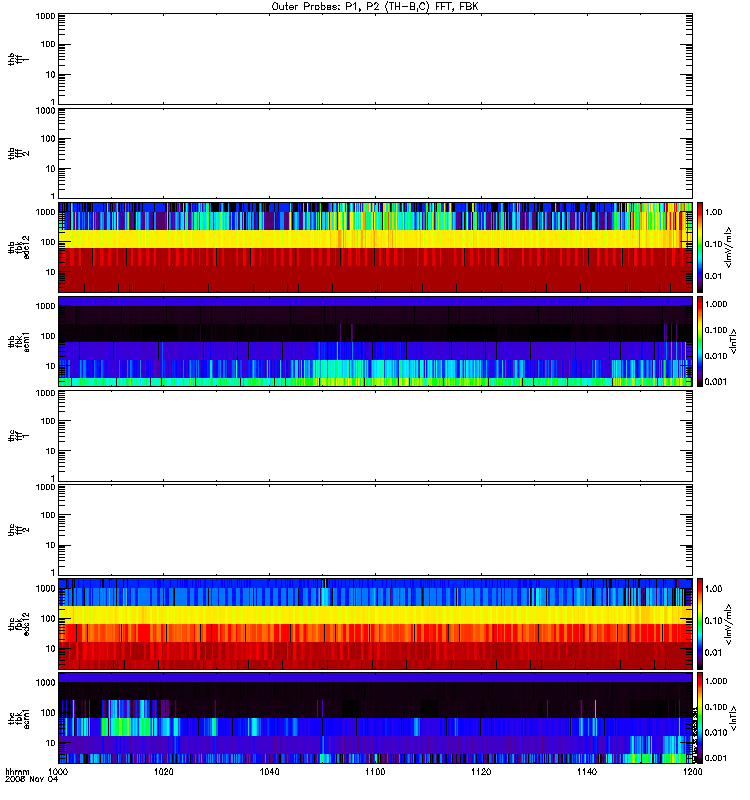This screenshot has height=800, width=750.
Task: Click the 'hhmm' time axis label
Action: [x=17, y=772]
